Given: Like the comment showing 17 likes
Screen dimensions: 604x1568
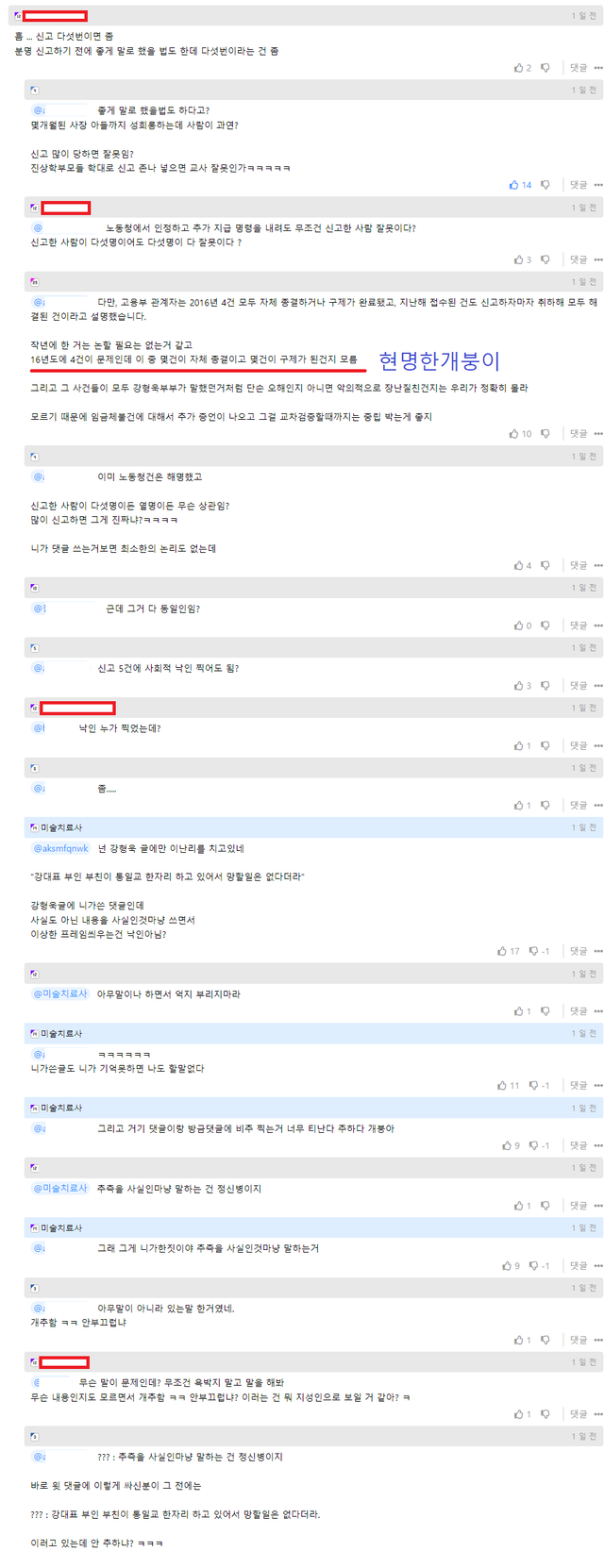Looking at the screenshot, I should [x=502, y=951].
